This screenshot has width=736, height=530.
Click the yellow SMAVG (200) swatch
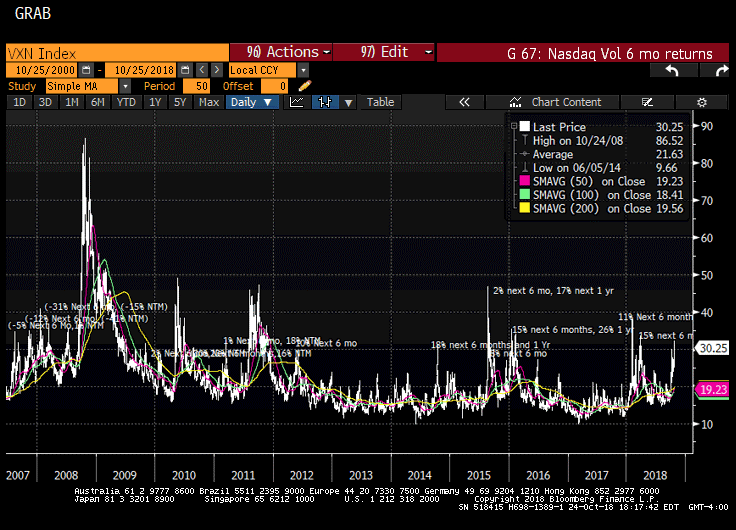(525, 208)
